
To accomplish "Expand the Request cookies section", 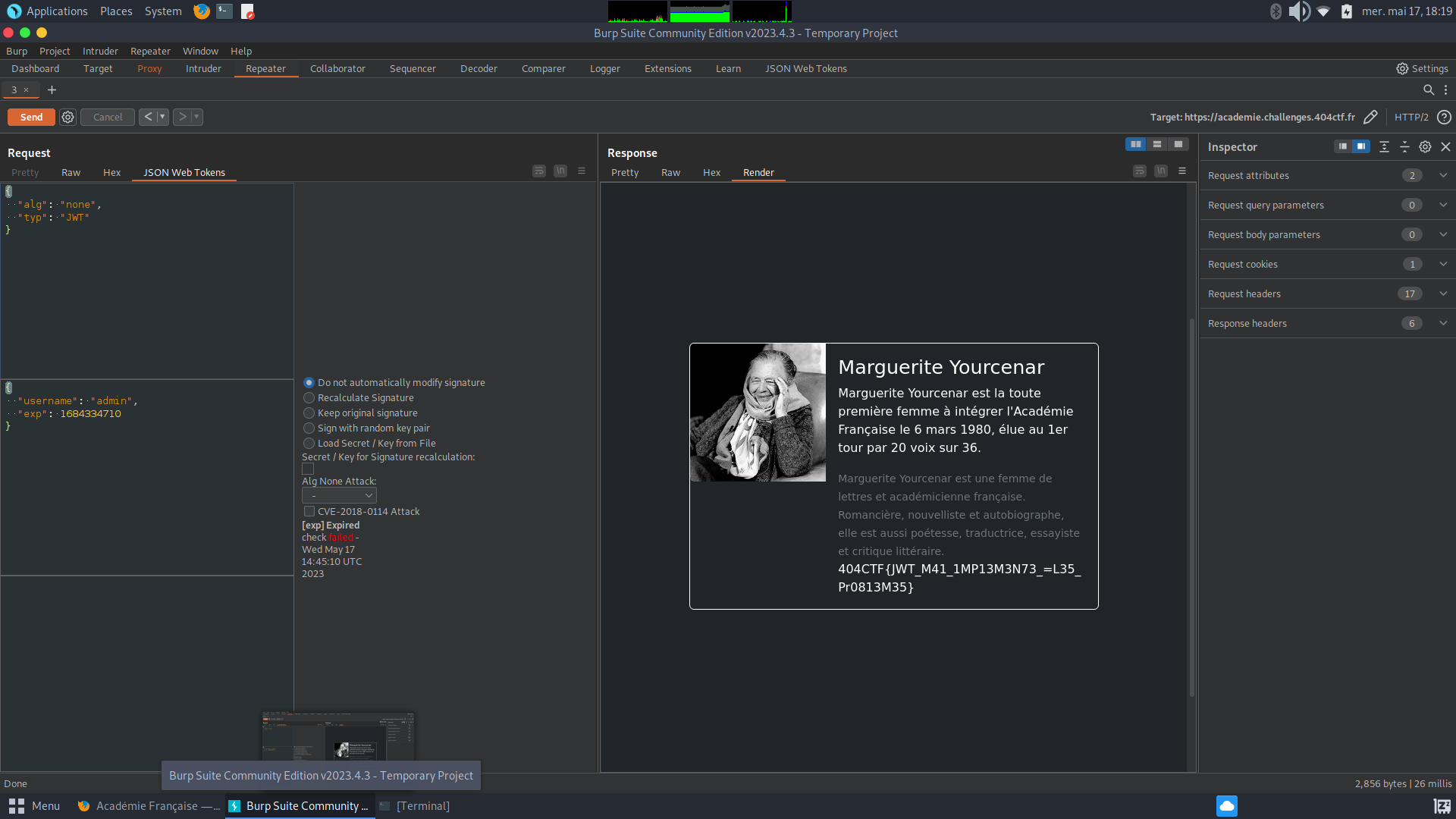I will (1442, 264).
